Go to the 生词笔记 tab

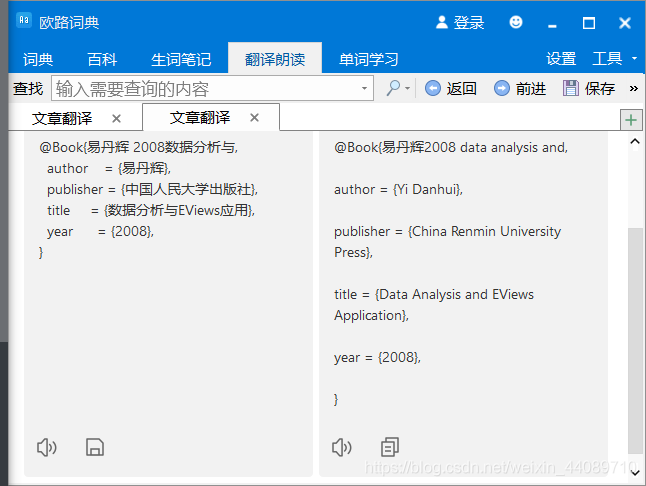(x=181, y=59)
